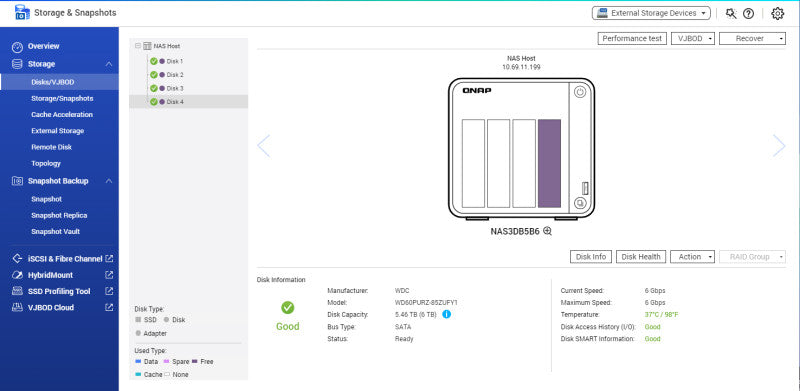Open the Snapshot page
Image resolution: width=800 pixels, height=391 pixels.
pos(46,199)
